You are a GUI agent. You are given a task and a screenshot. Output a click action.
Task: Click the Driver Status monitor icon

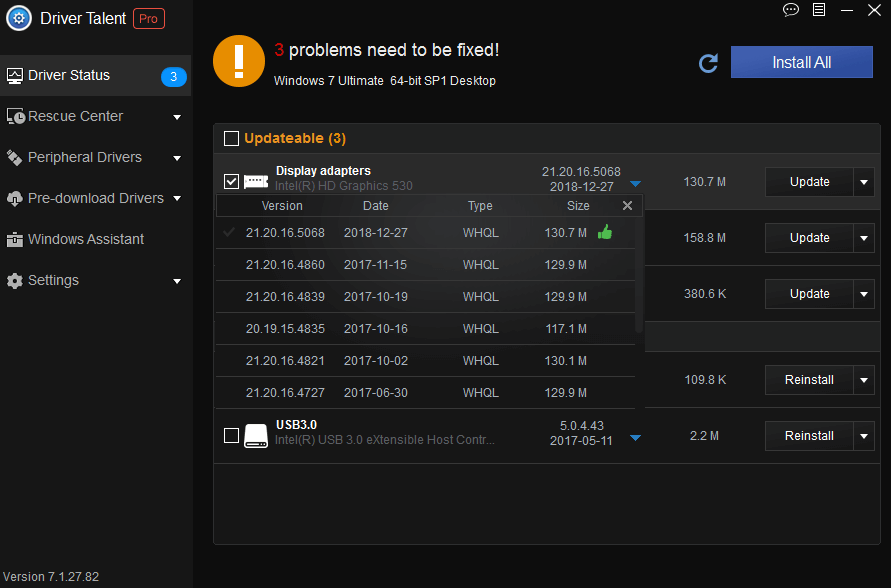pyautogui.click(x=15, y=76)
